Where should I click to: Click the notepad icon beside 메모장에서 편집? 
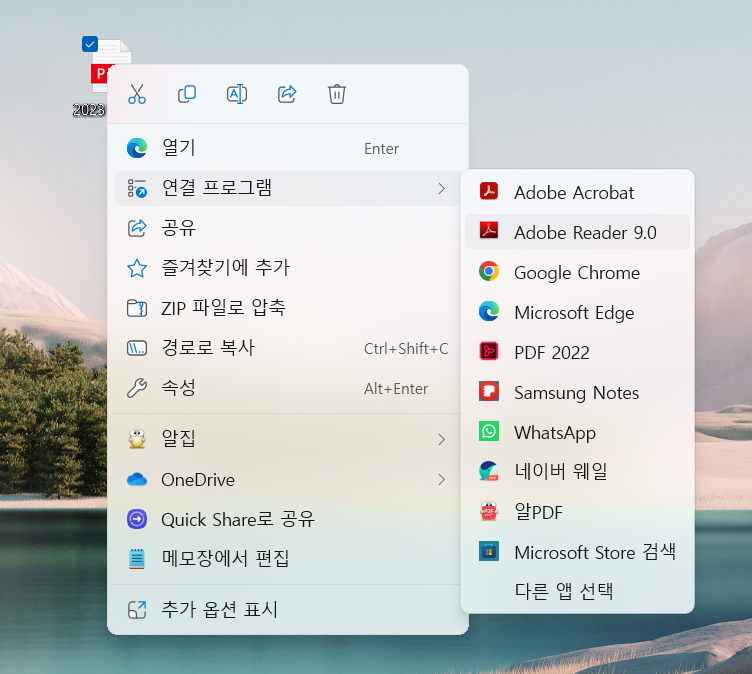137,558
